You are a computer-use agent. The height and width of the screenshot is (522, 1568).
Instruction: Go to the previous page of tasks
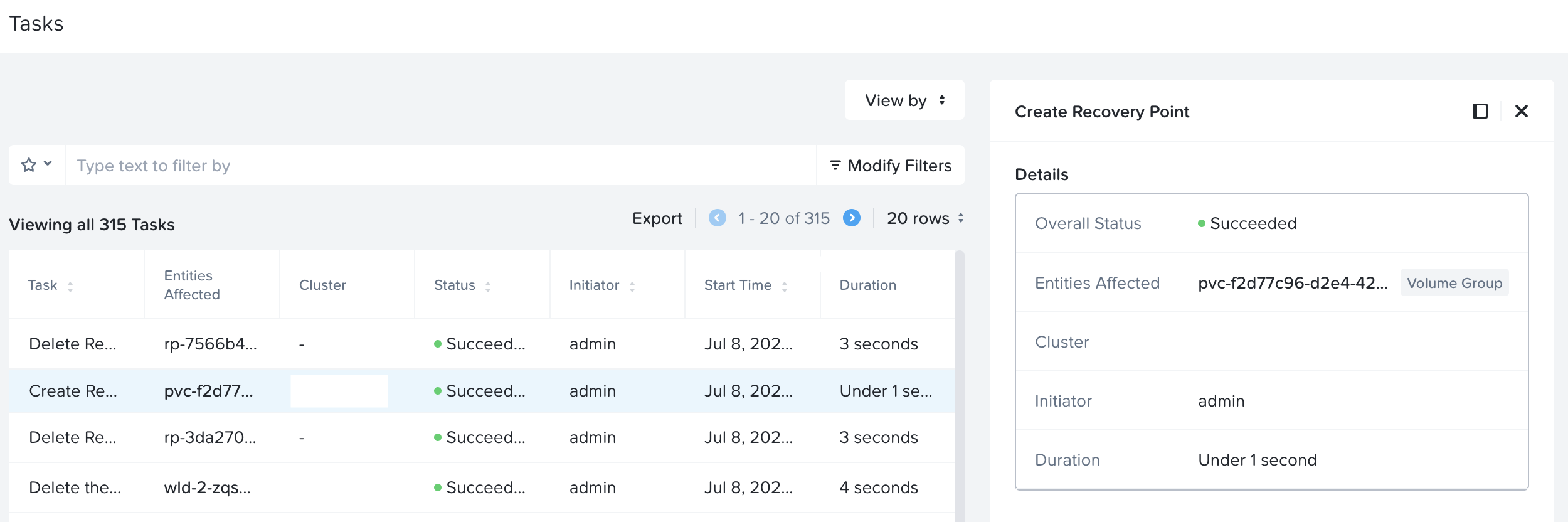pos(717,218)
